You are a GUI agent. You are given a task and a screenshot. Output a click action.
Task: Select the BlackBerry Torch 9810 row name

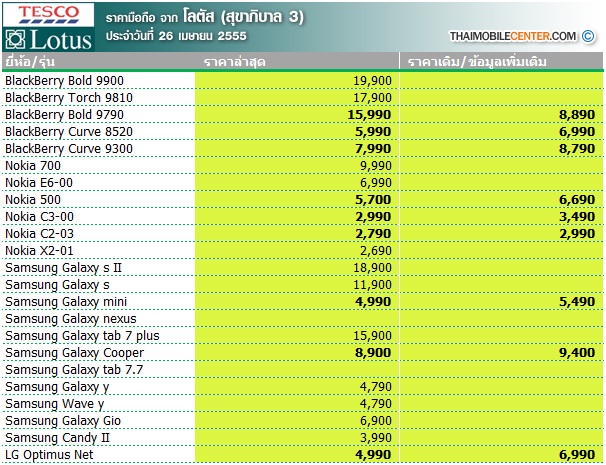69,98
